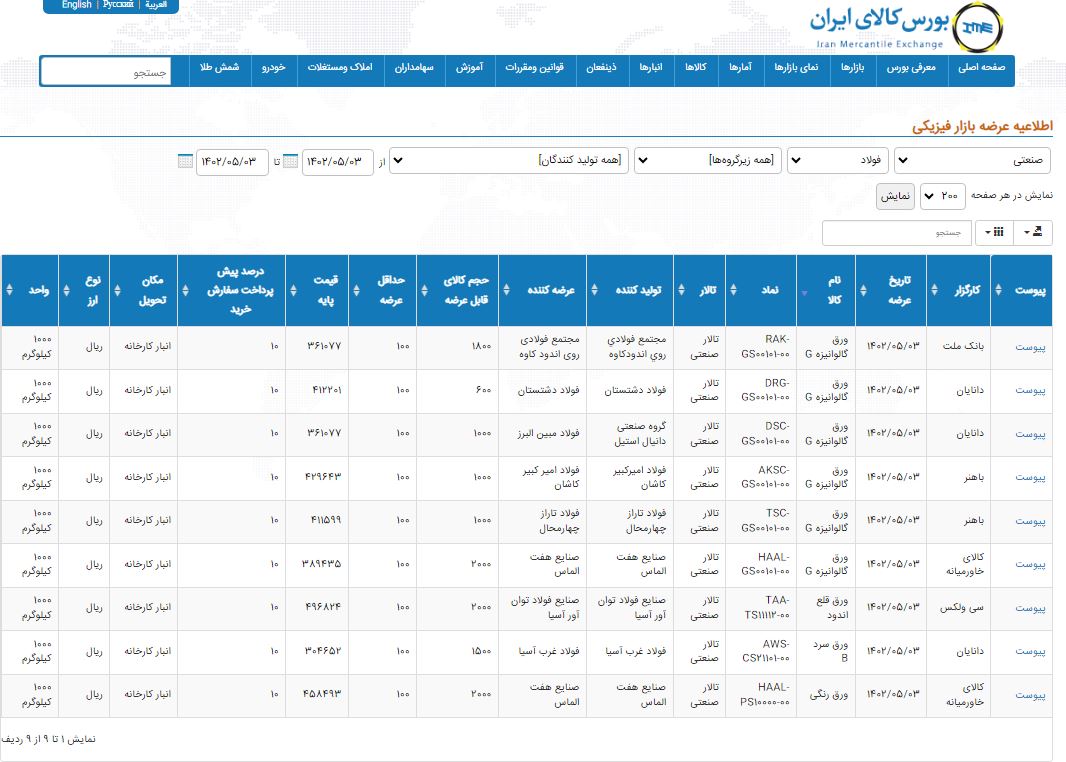Viewport: 1066px width, 762px height.
Task: Sort table by حجم کالای قابل عرضه column
Action: [458, 290]
